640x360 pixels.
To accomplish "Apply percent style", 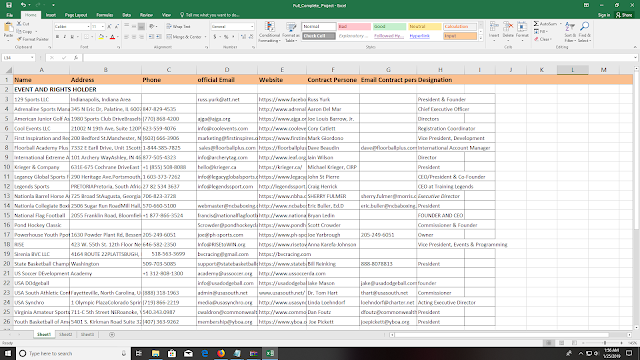I will point(226,37).
